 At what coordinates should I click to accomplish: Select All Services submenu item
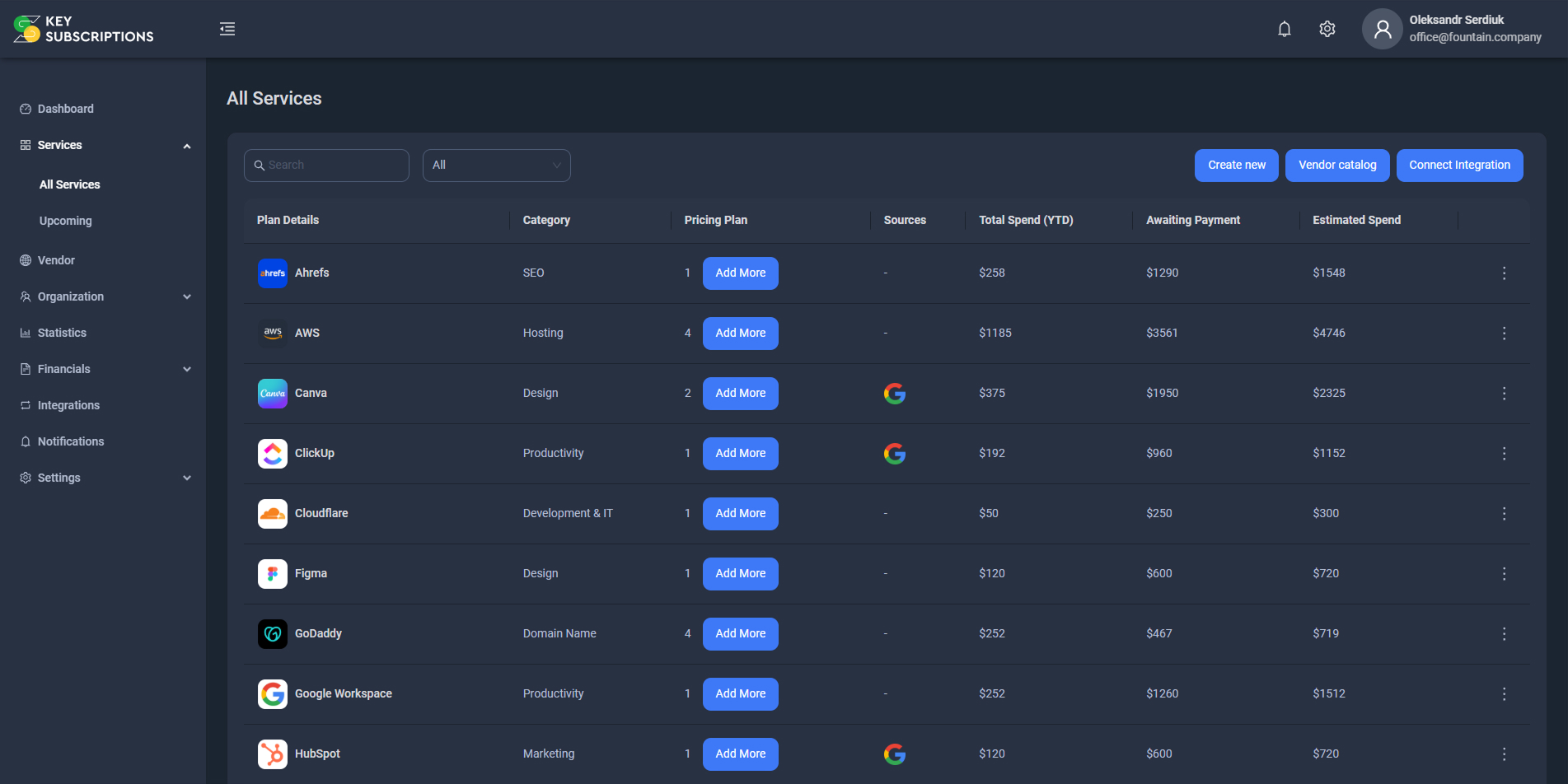coord(70,184)
